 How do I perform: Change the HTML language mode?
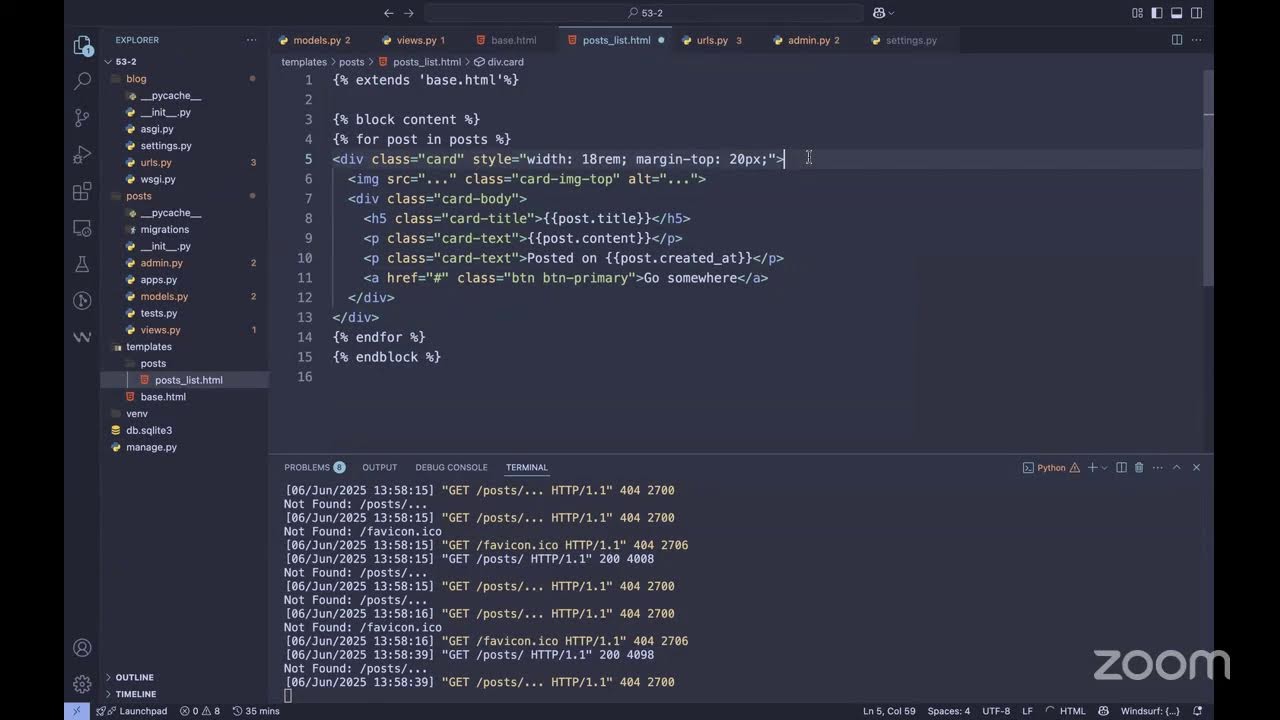1072,711
